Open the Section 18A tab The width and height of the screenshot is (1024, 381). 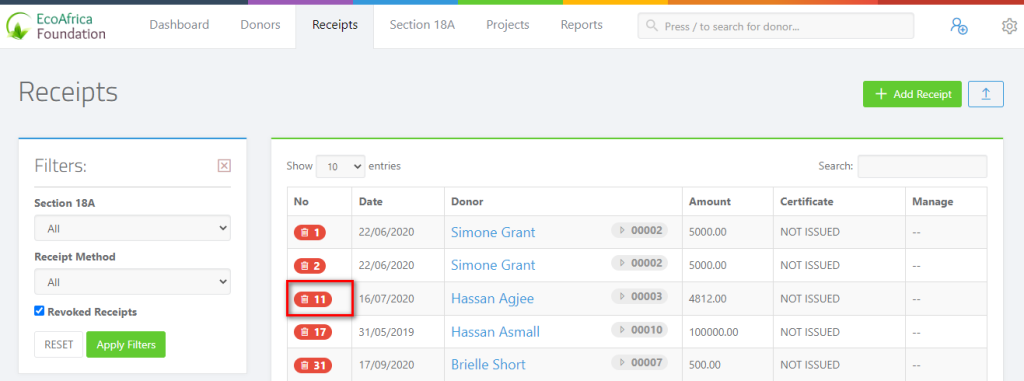pos(422,25)
